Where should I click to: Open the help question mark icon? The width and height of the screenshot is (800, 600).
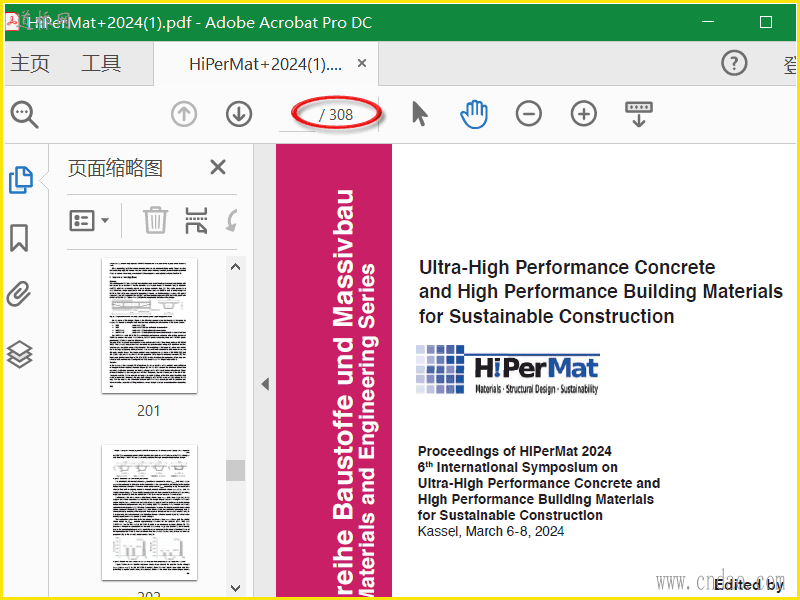734,63
